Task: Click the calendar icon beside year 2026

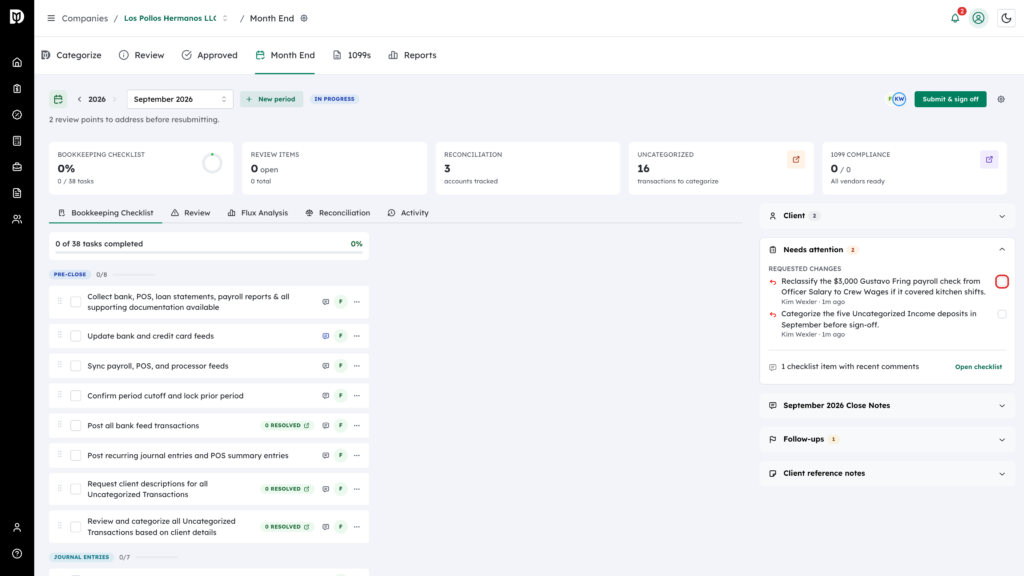Action: 58,99
